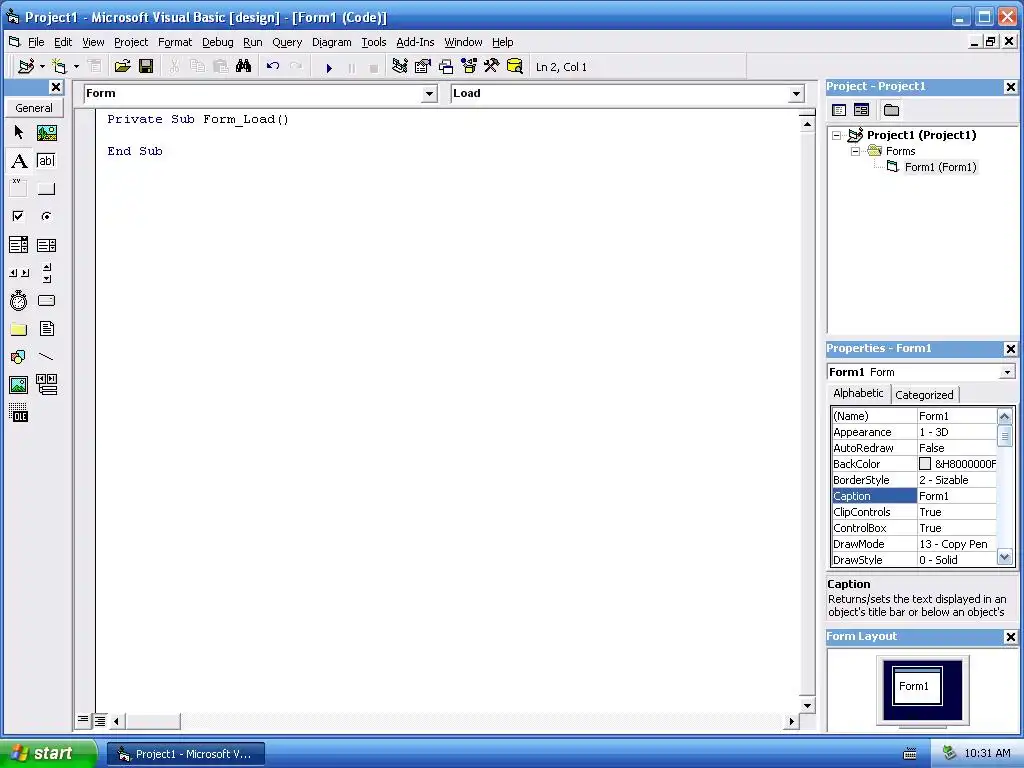1024x768 pixels.
Task: Select the Shape control tool
Action: [x=19, y=357]
